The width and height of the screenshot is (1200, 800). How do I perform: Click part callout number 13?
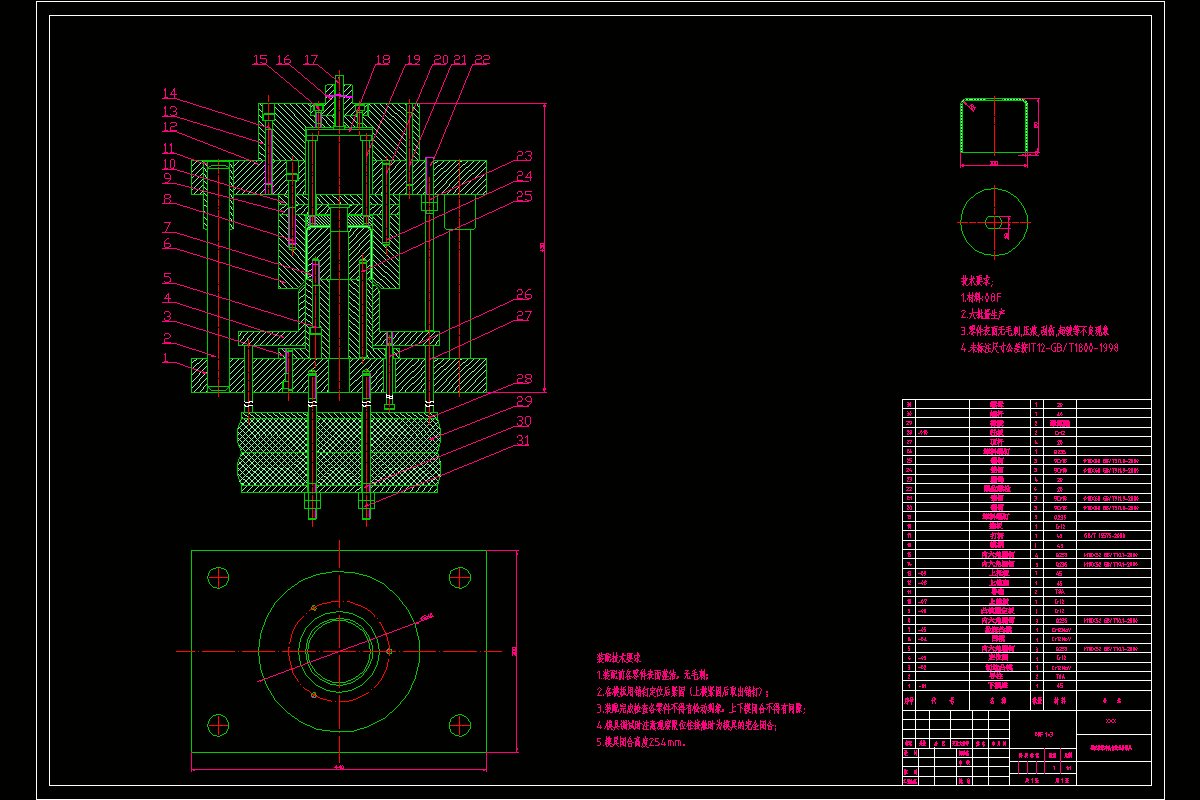169,111
